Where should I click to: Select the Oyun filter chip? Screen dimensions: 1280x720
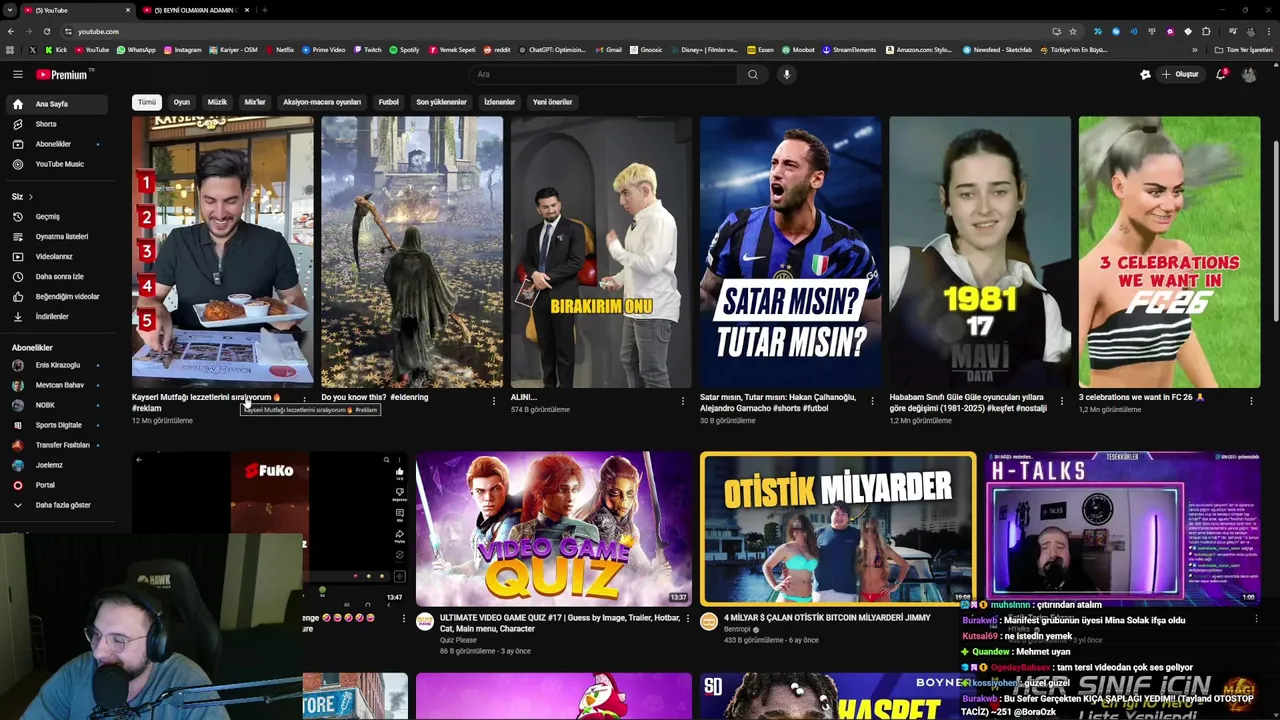pos(182,102)
